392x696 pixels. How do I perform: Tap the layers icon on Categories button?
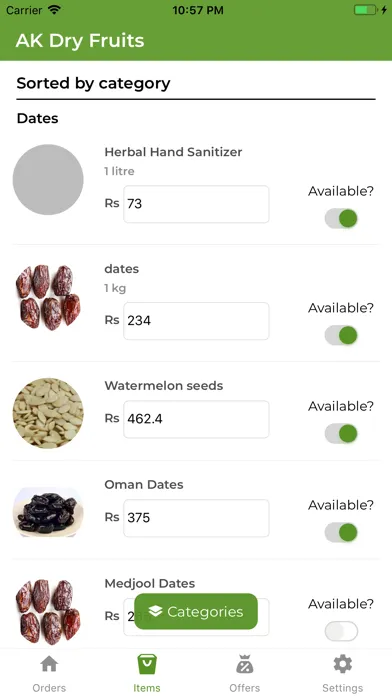tap(155, 611)
